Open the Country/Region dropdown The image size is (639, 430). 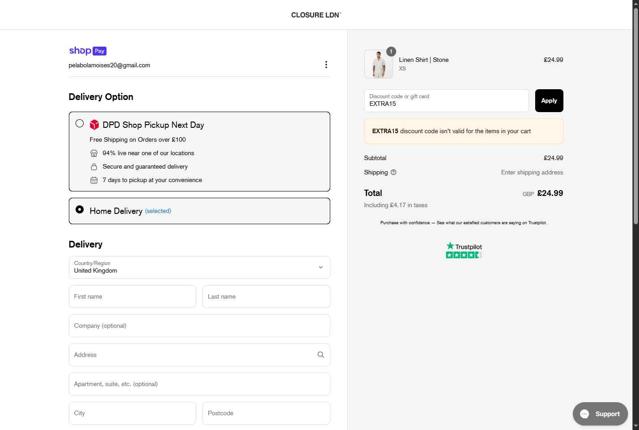click(199, 267)
